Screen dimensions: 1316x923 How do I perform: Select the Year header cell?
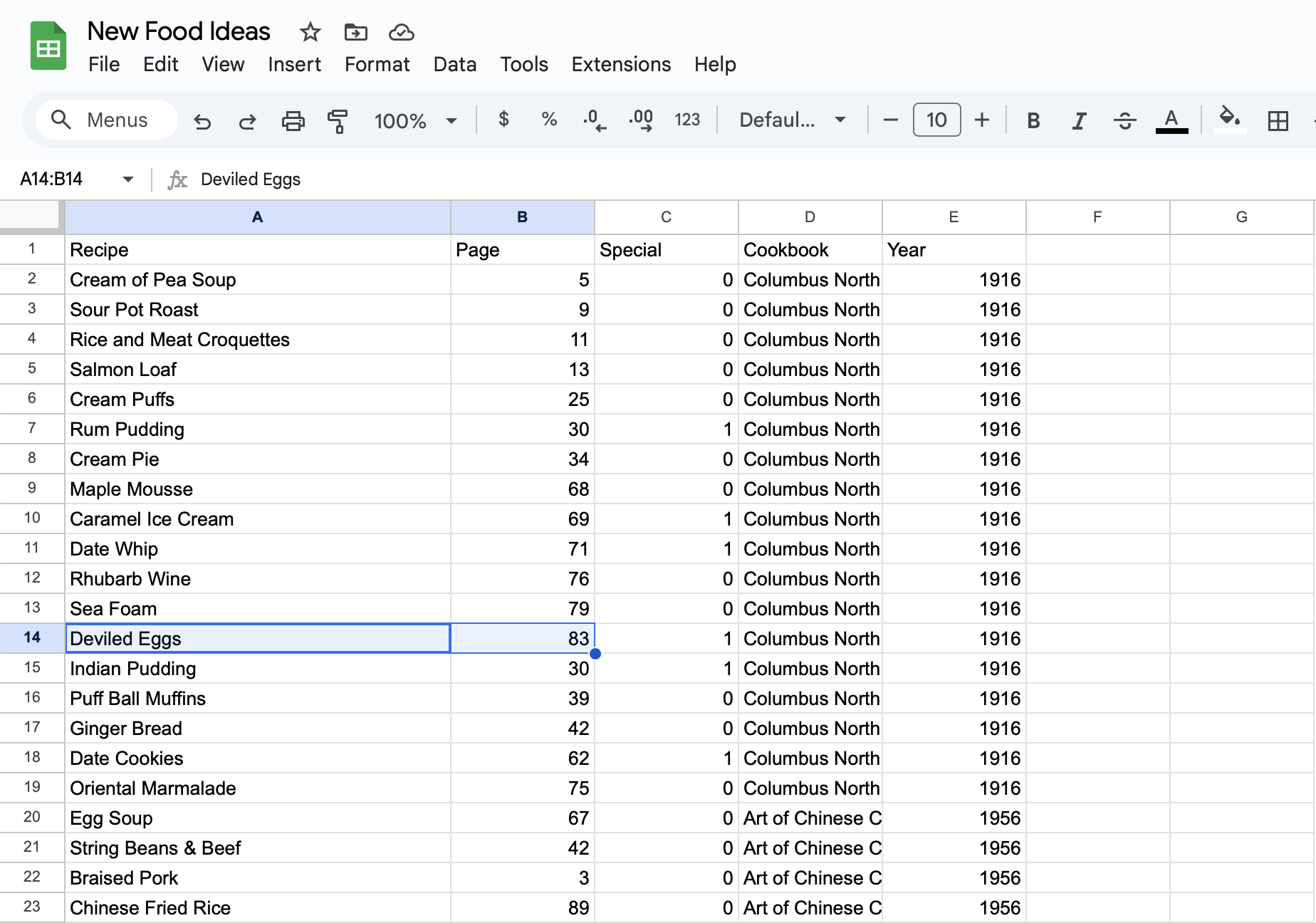(954, 250)
